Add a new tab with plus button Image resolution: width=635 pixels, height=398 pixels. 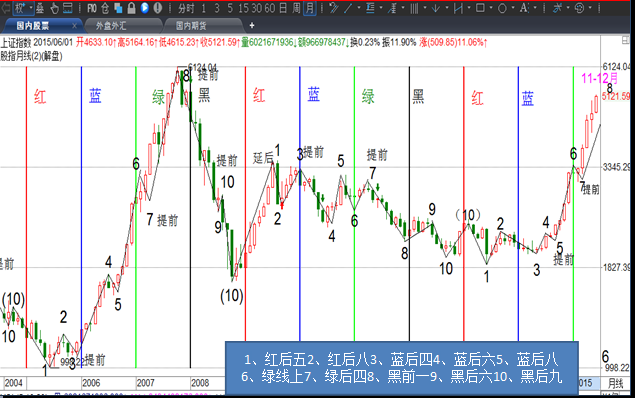[x=252, y=26]
